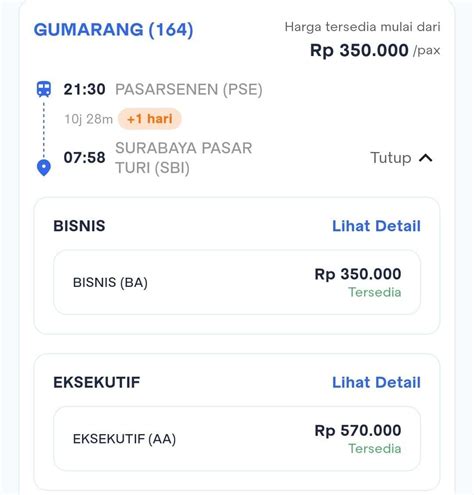Viewport: 474px width, 495px height.
Task: Click the blue location pin at arrival
Action: [x=44, y=168]
